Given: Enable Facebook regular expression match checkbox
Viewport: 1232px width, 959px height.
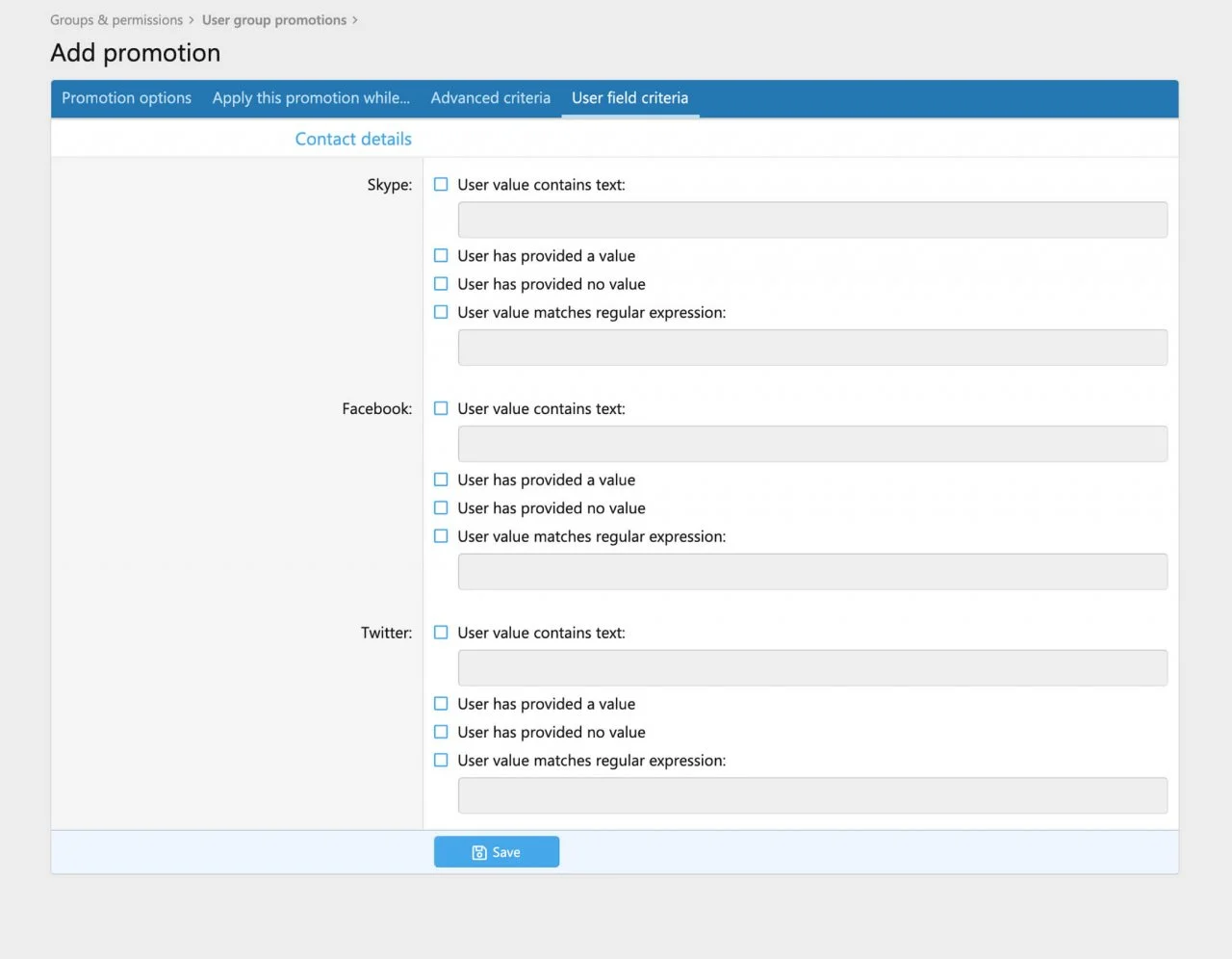Looking at the screenshot, I should click(441, 536).
